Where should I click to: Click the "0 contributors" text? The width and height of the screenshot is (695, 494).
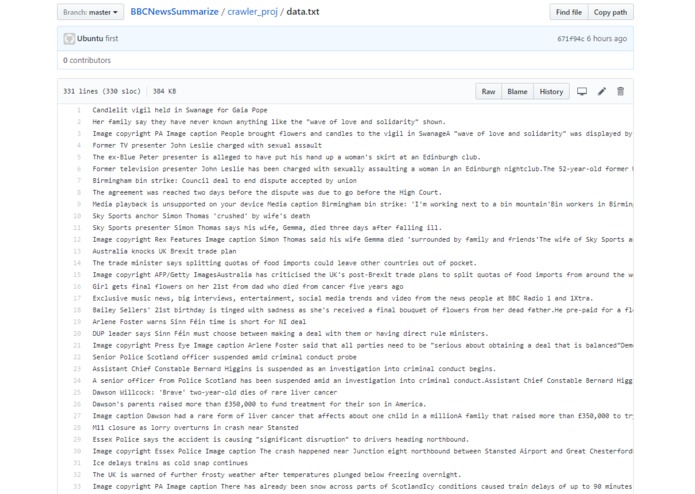point(87,60)
